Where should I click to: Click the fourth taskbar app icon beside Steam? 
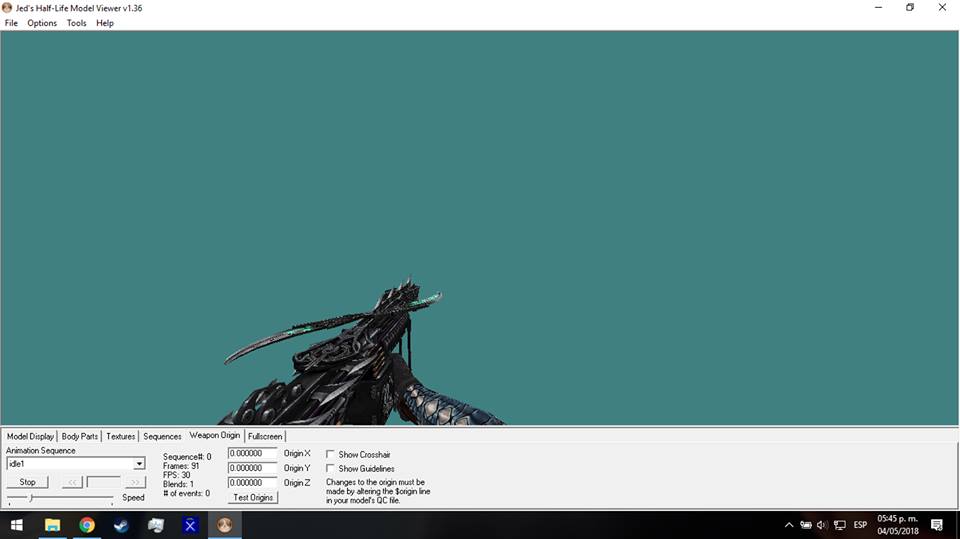156,525
